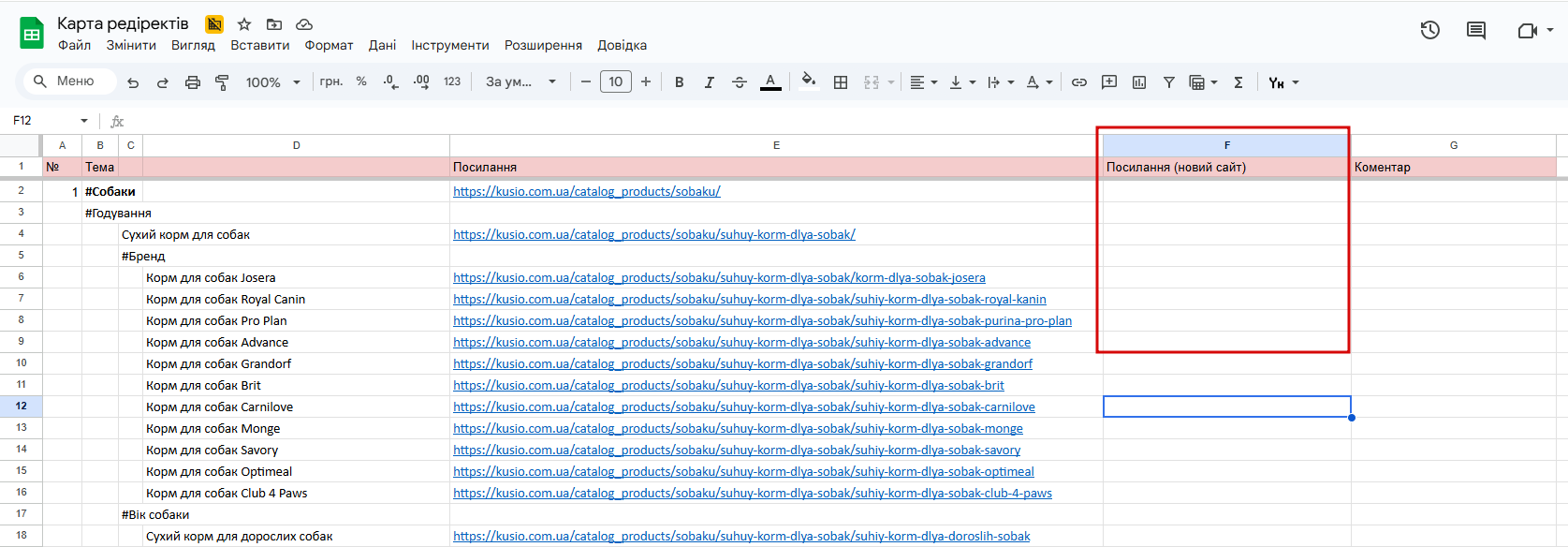Activate paint format tool

coord(222,82)
